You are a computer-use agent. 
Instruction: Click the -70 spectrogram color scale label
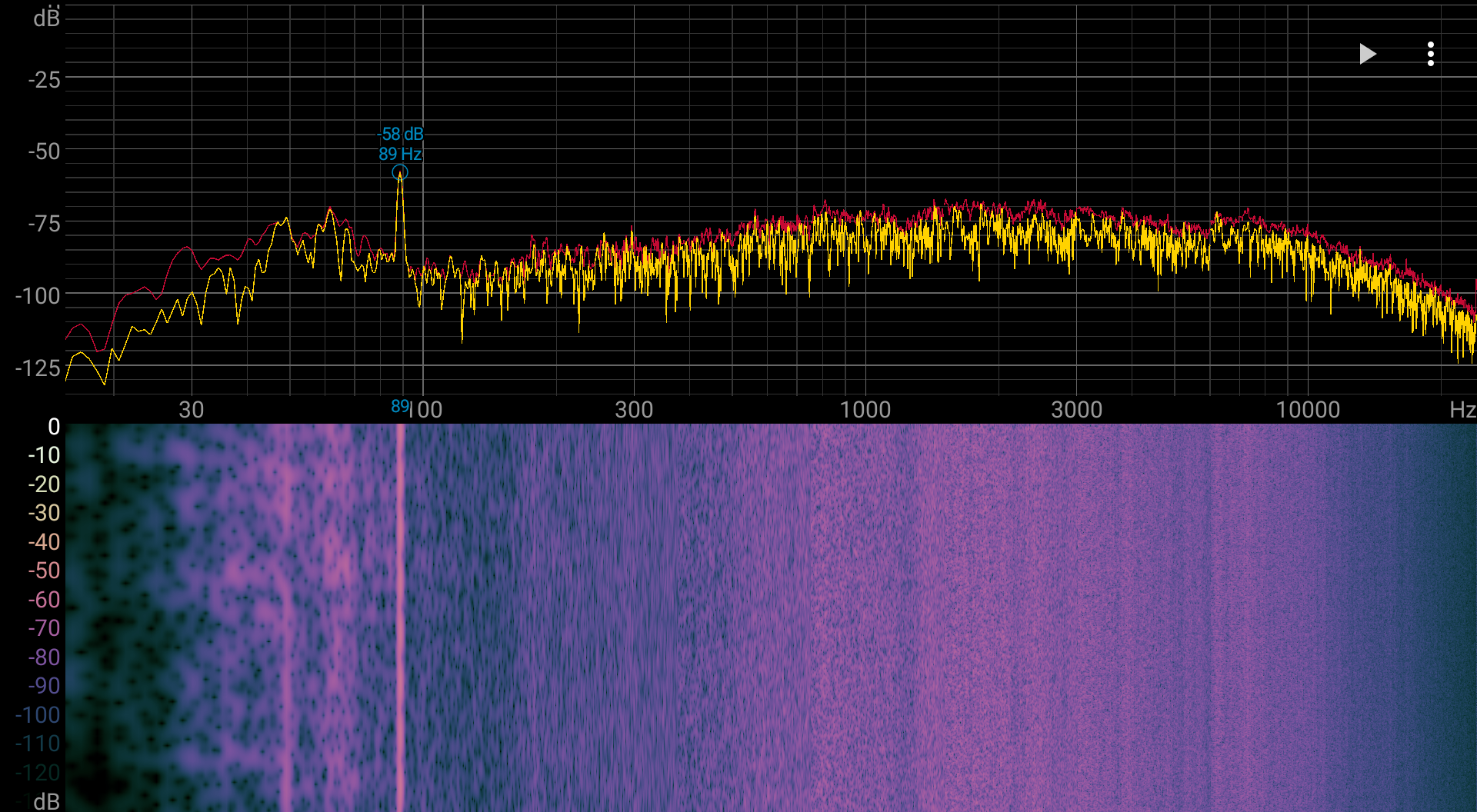point(44,628)
